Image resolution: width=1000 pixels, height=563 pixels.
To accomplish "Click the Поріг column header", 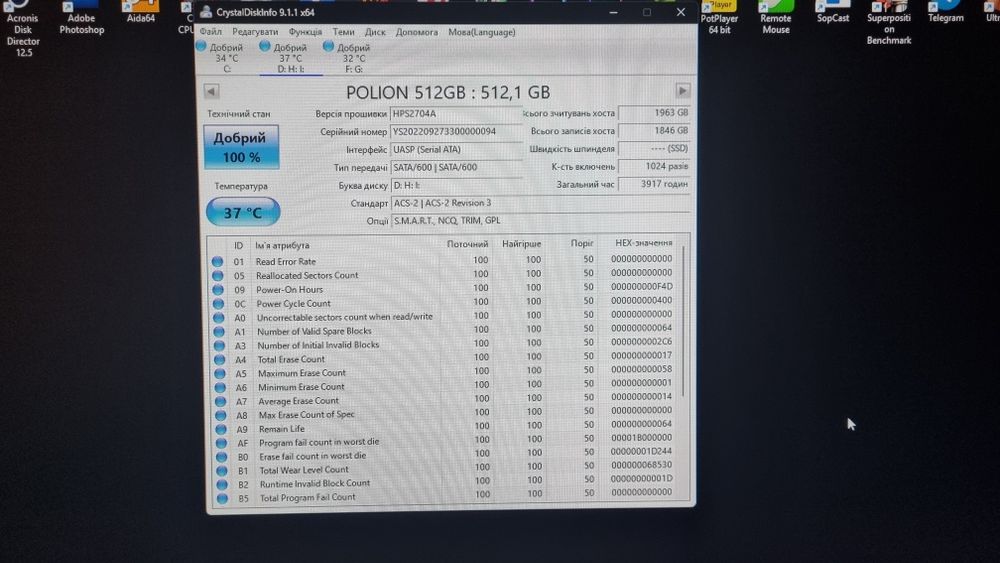I will click(582, 244).
